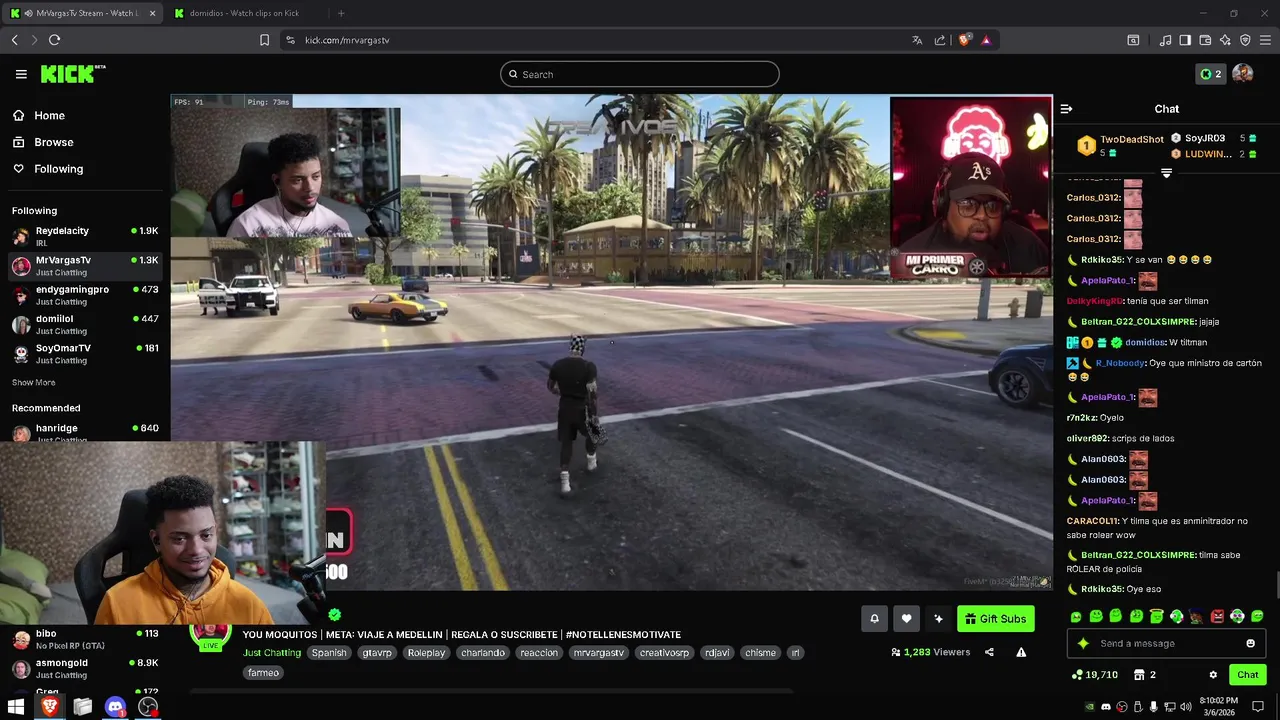1280x720 pixels.
Task: Open a new browser tab
Action: [341, 13]
